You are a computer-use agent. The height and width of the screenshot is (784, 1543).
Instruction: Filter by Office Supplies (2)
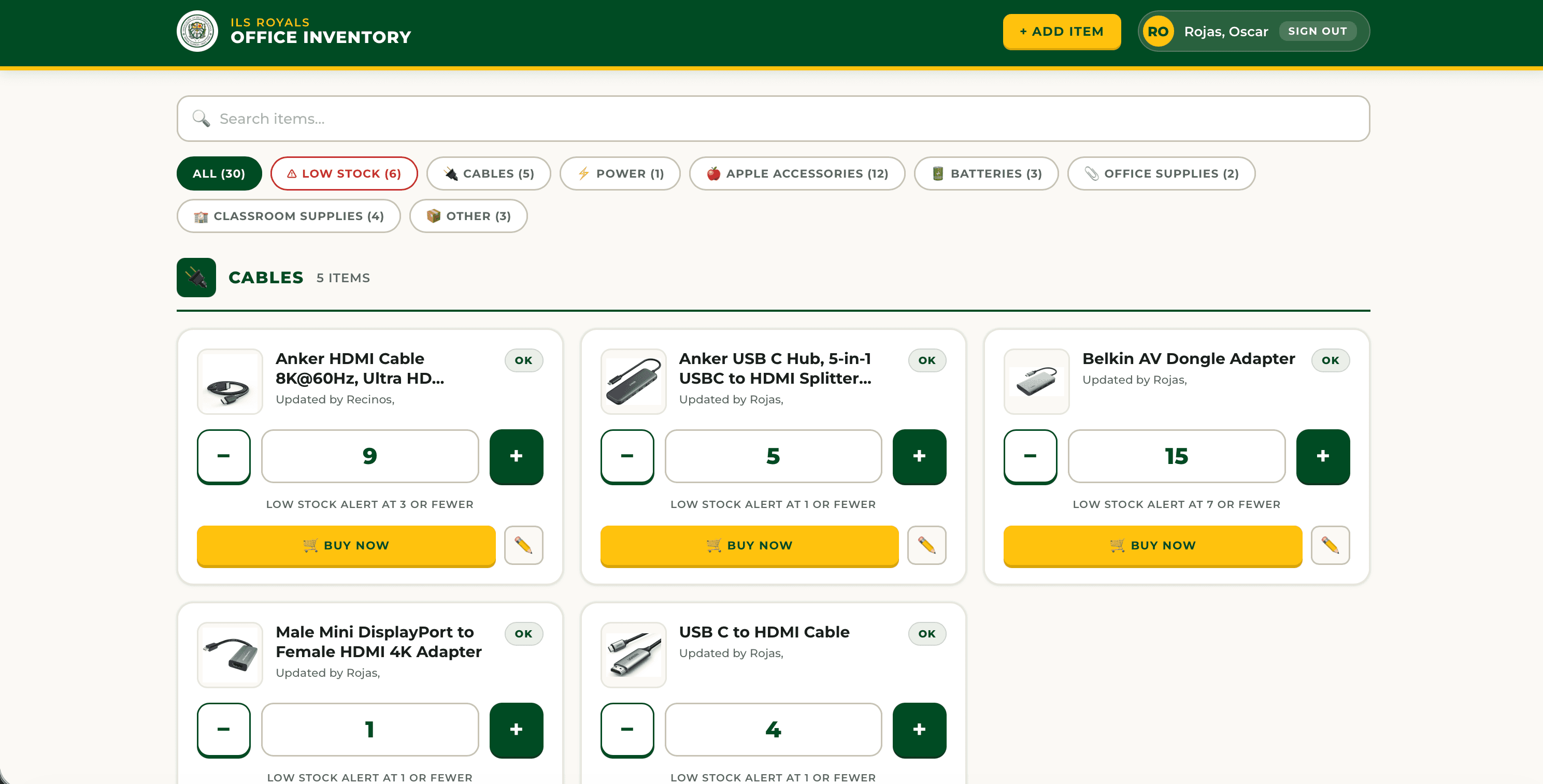(1161, 173)
